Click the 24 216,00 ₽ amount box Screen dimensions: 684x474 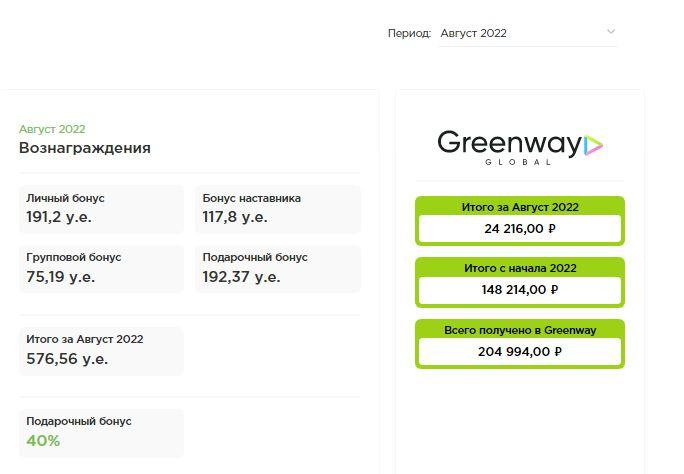click(520, 229)
